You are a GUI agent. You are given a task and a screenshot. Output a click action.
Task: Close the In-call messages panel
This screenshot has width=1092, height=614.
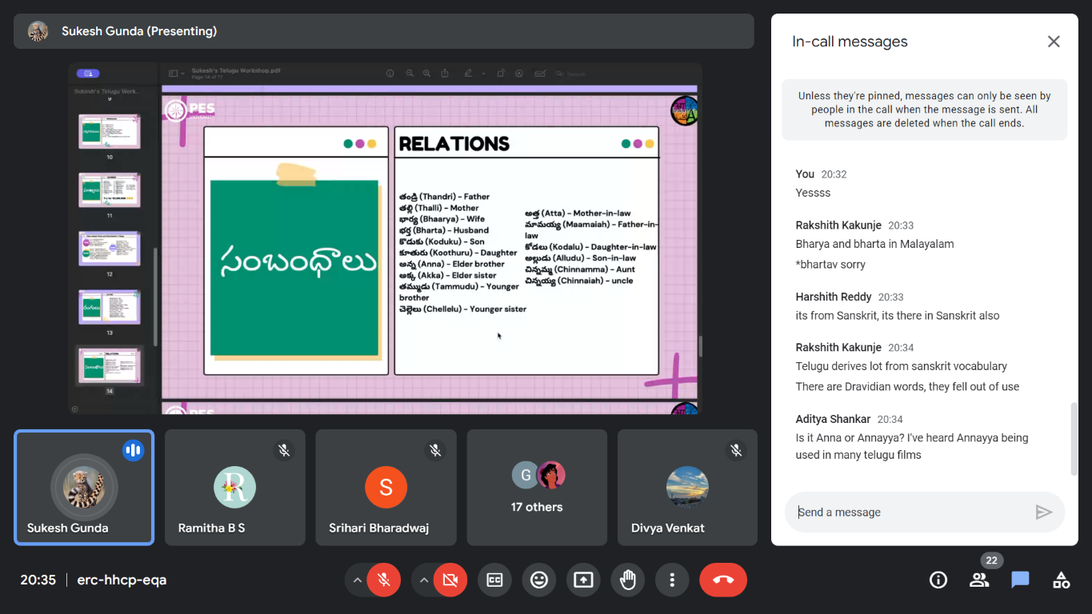pos(1053,41)
